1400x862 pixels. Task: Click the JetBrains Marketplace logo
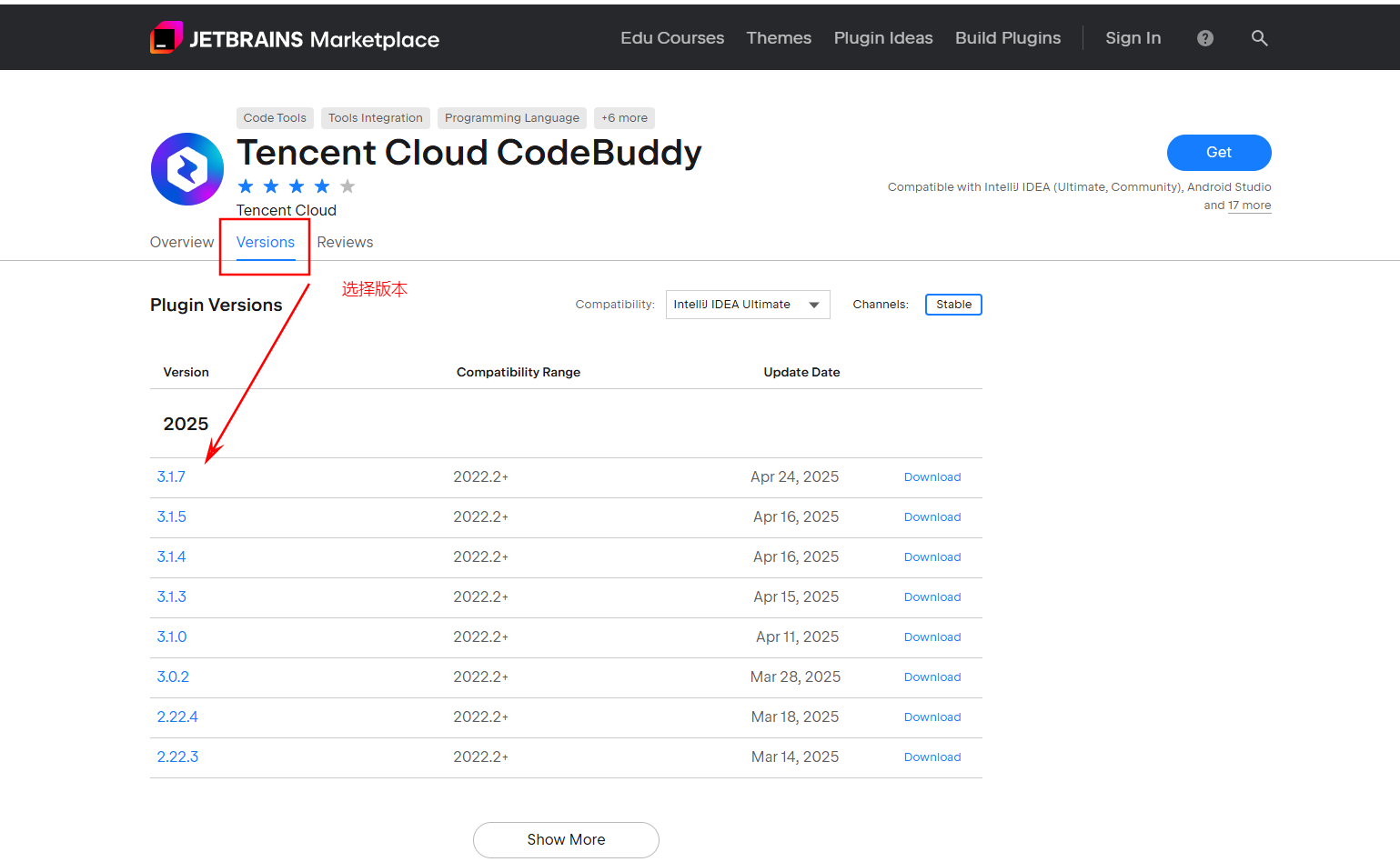click(x=295, y=38)
